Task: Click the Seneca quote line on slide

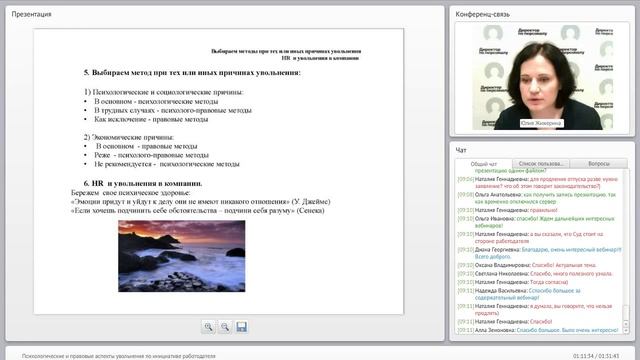Action: (198, 211)
